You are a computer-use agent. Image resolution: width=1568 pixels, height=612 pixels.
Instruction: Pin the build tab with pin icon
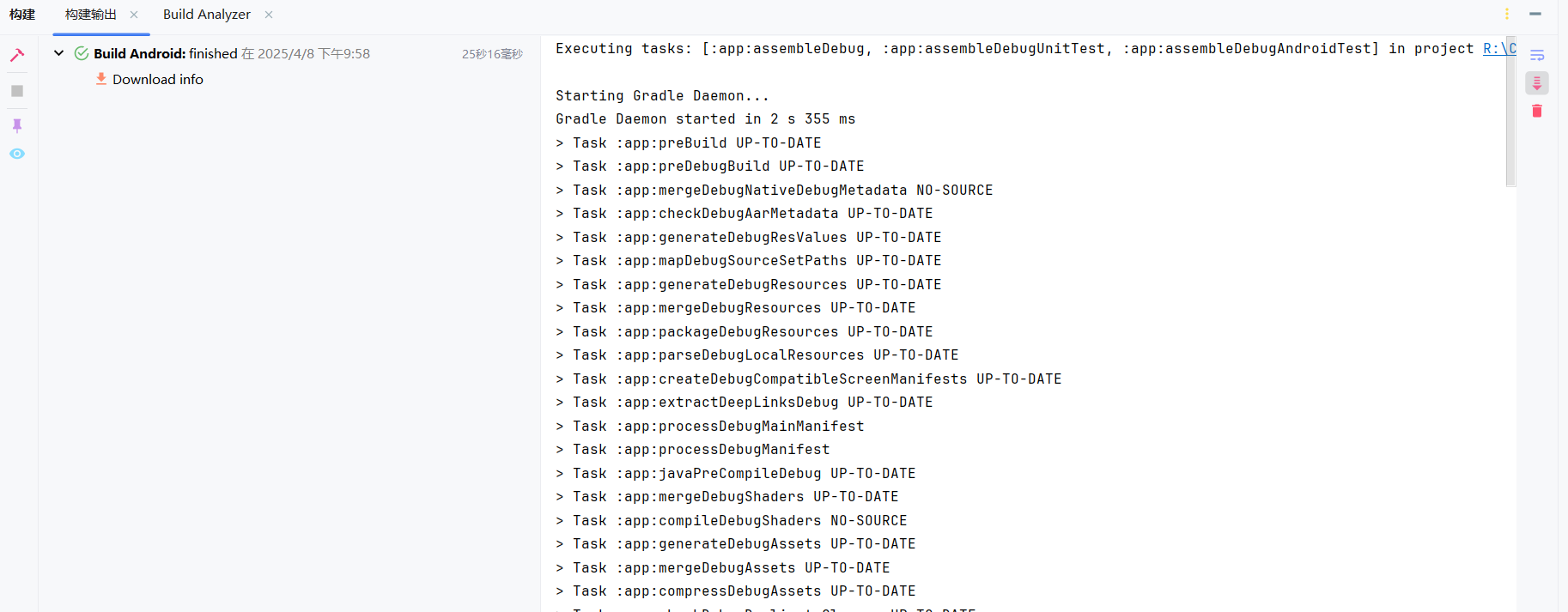(x=17, y=125)
